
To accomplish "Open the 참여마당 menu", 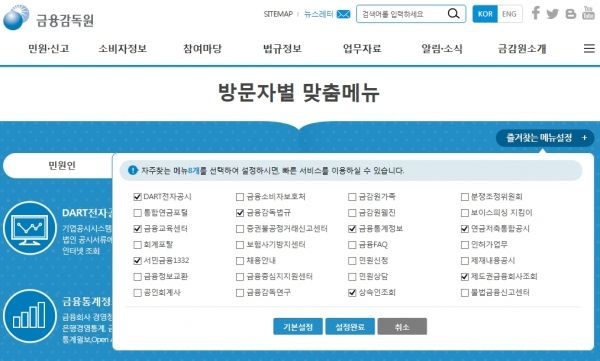I will pyautogui.click(x=202, y=49).
